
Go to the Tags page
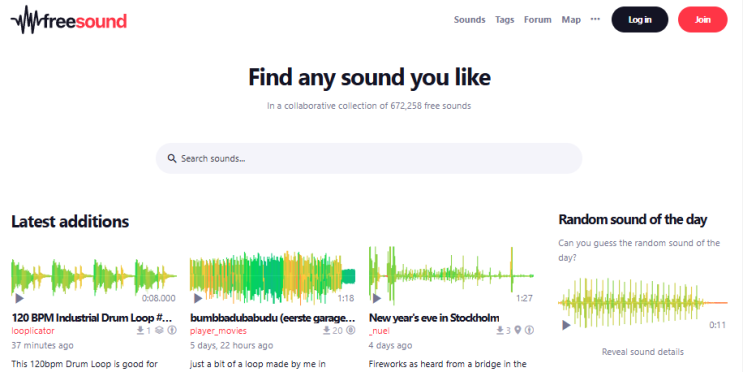pyautogui.click(x=504, y=19)
